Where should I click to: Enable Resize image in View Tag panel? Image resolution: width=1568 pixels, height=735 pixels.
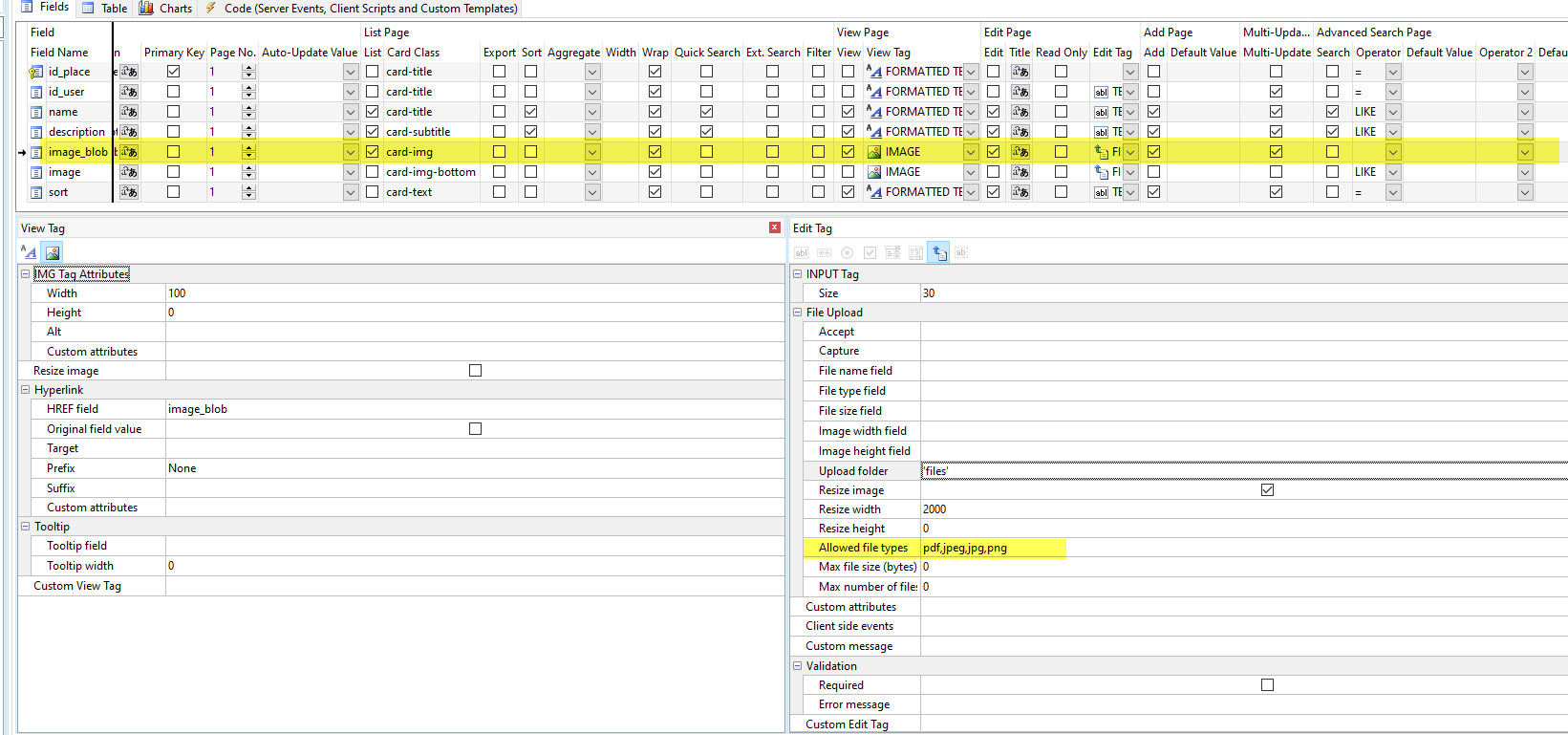tap(475, 370)
